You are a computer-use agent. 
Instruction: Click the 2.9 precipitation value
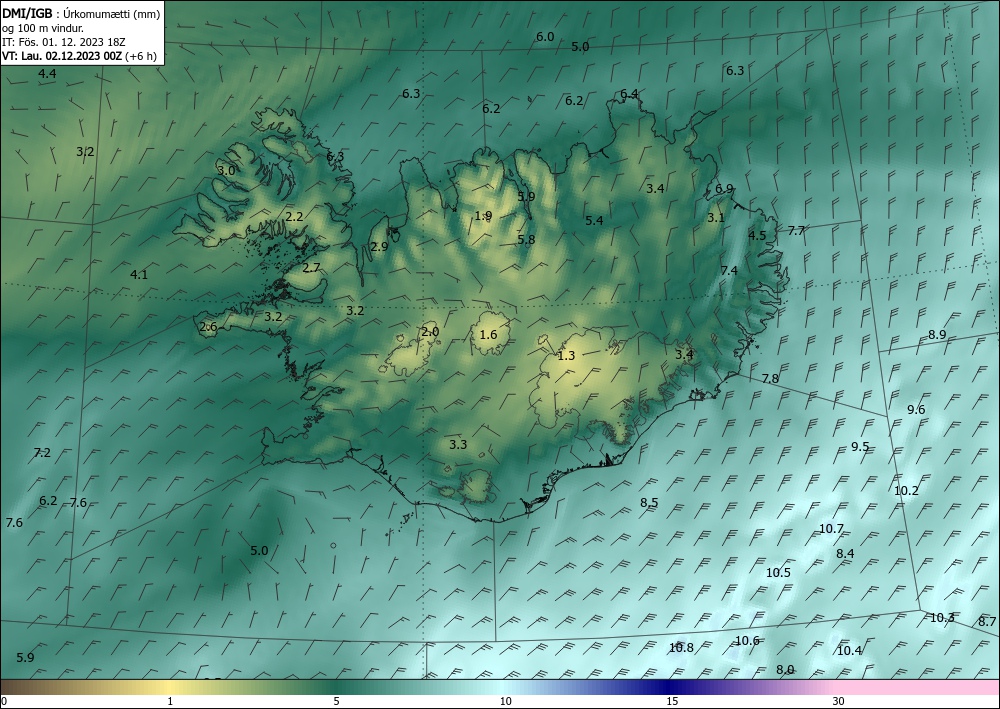click(x=379, y=247)
